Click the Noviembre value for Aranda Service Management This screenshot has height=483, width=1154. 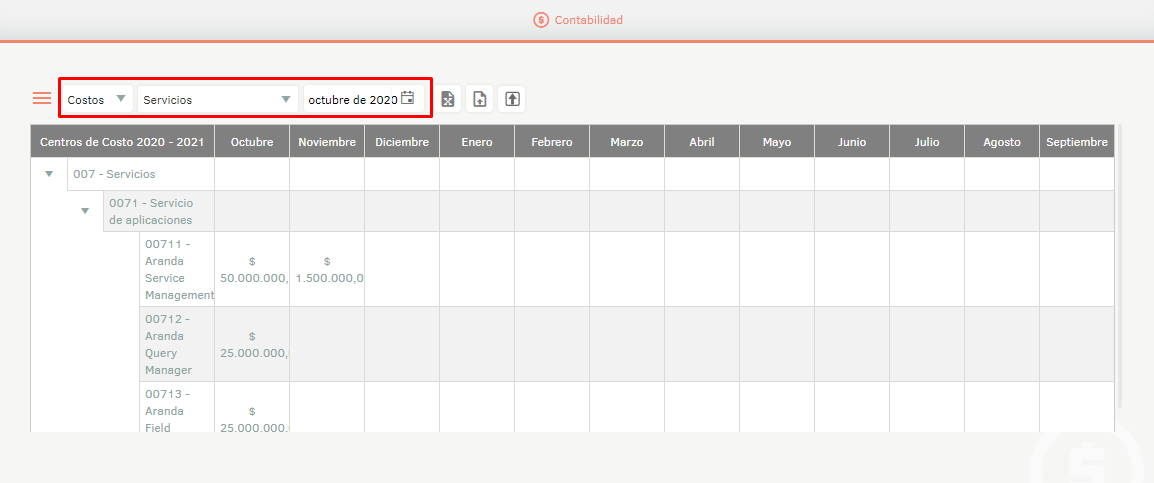coord(328,269)
